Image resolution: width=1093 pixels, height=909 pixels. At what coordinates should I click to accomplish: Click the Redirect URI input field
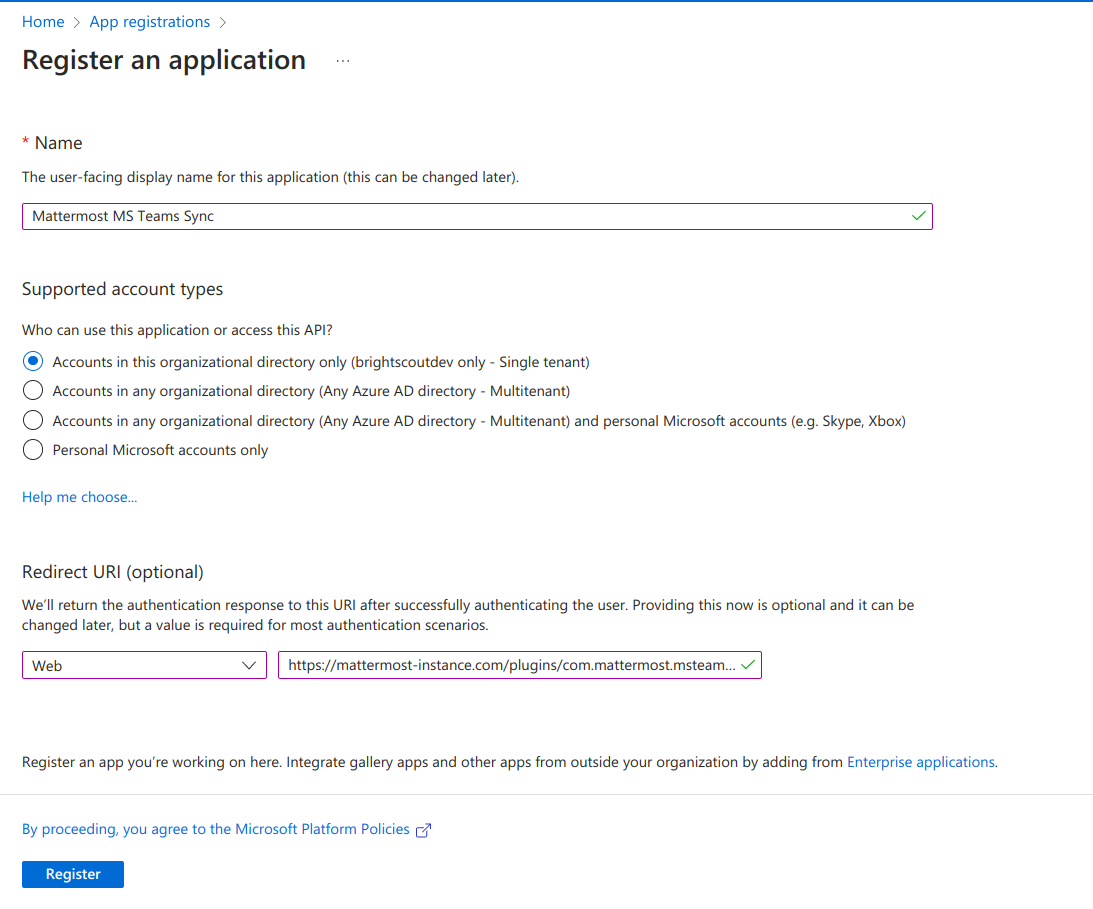[500, 664]
